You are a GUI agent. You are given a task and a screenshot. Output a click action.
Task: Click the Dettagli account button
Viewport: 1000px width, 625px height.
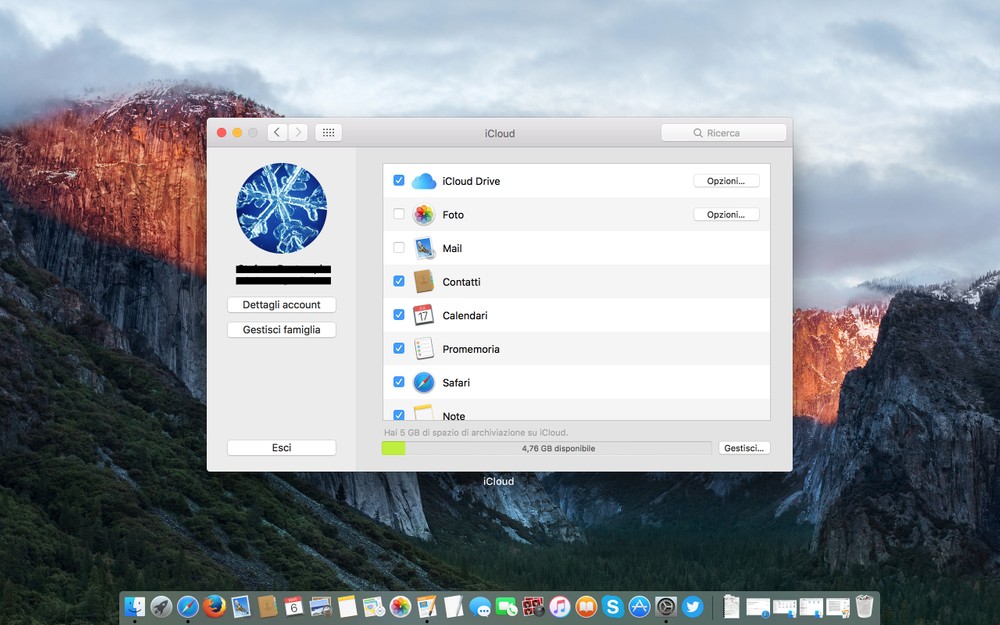point(281,305)
